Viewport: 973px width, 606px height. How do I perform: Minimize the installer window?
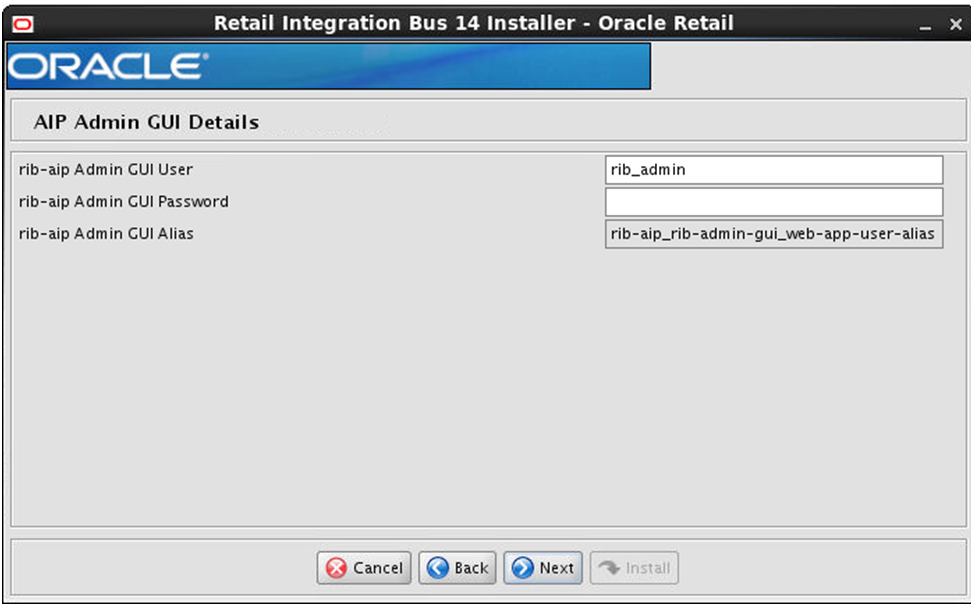click(x=925, y=25)
